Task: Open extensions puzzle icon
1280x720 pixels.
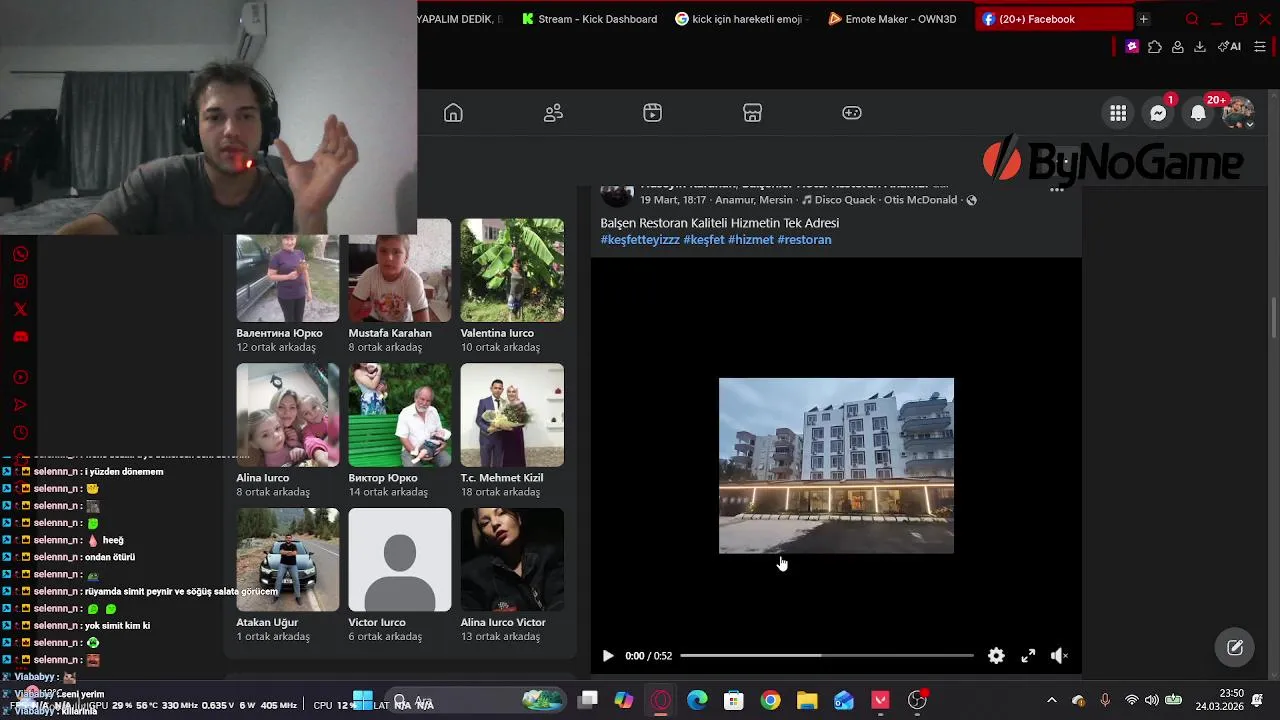Action: point(1155,46)
